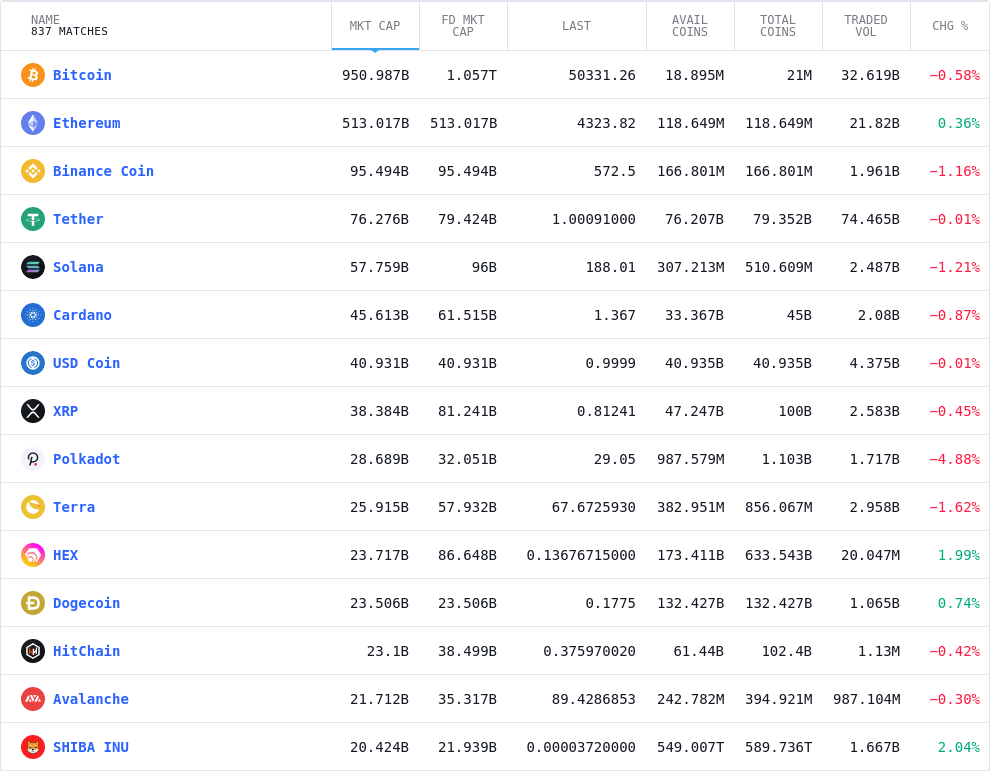Select the Binance Coin logo icon
Image resolution: width=990 pixels, height=771 pixels.
[33, 171]
